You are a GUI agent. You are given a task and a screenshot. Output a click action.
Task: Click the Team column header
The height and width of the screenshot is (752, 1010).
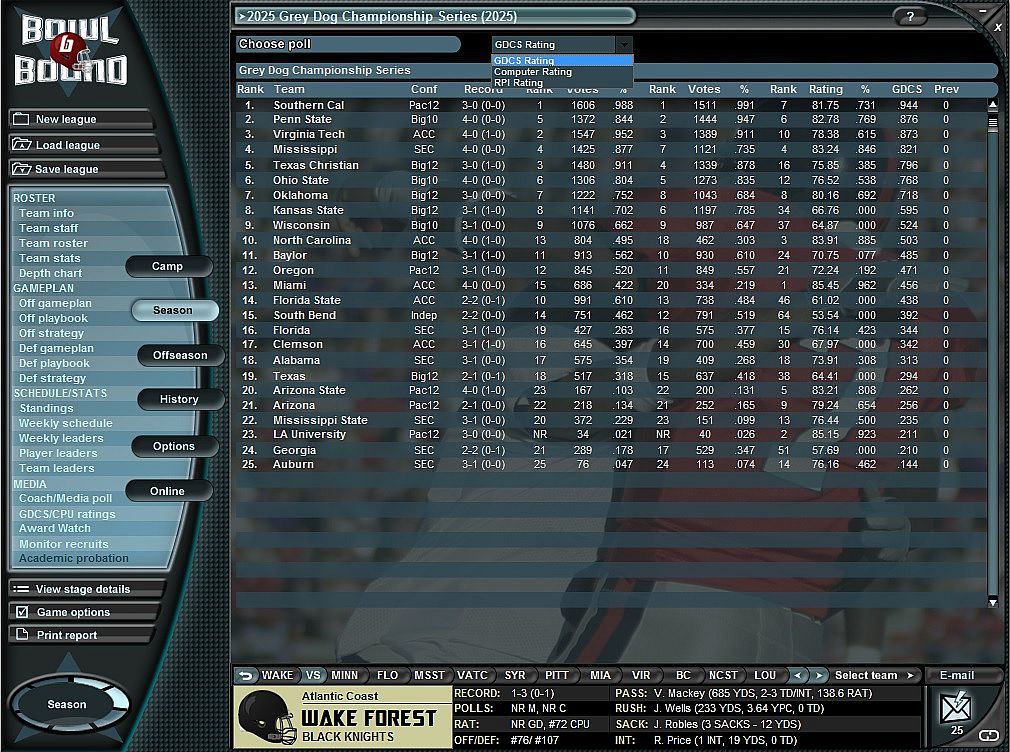tap(289, 89)
